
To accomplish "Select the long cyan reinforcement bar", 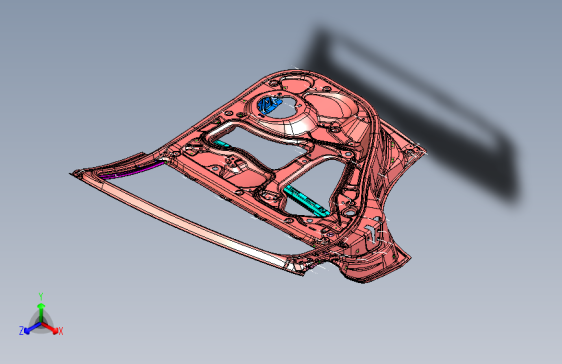I will pyautogui.click(x=306, y=201).
